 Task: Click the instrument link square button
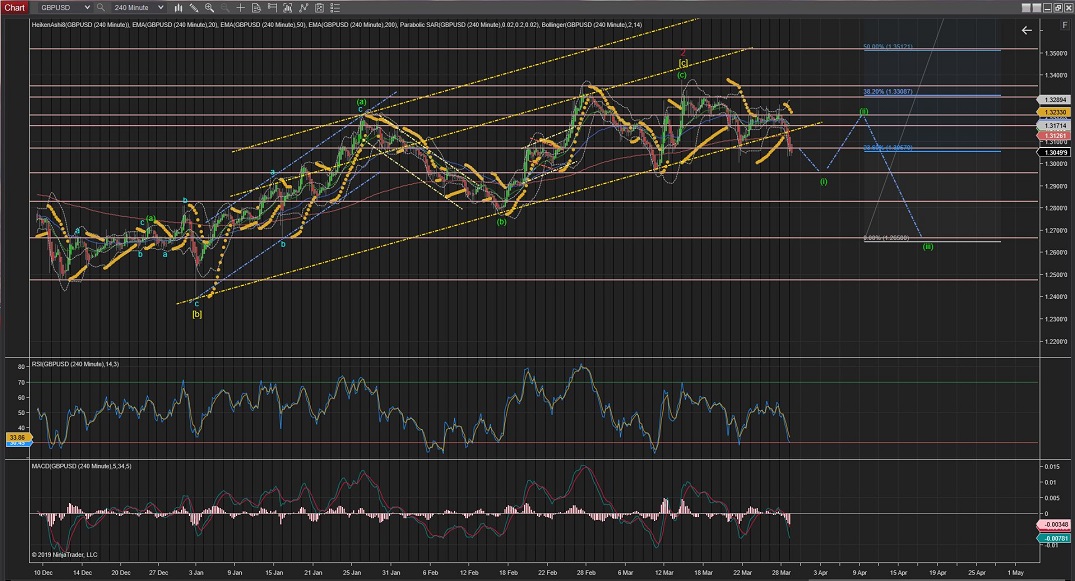[1026, 8]
